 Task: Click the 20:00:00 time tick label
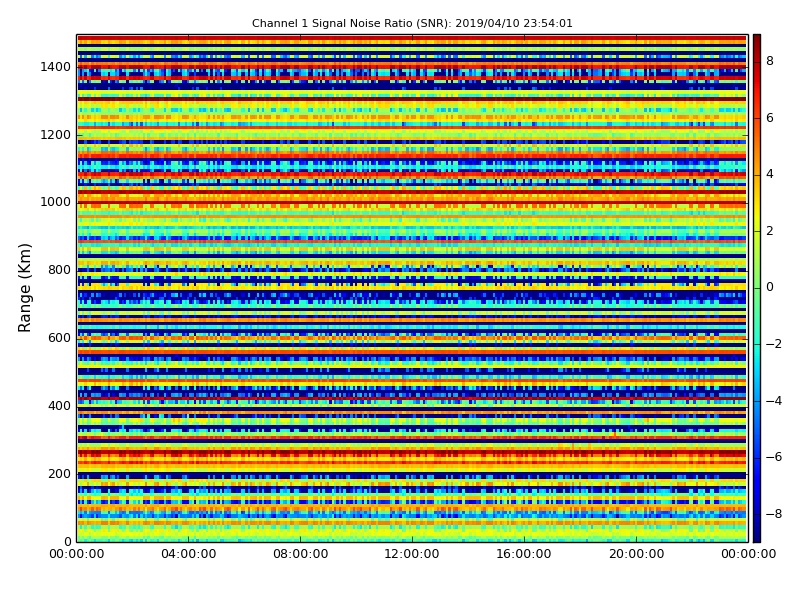[636, 554]
